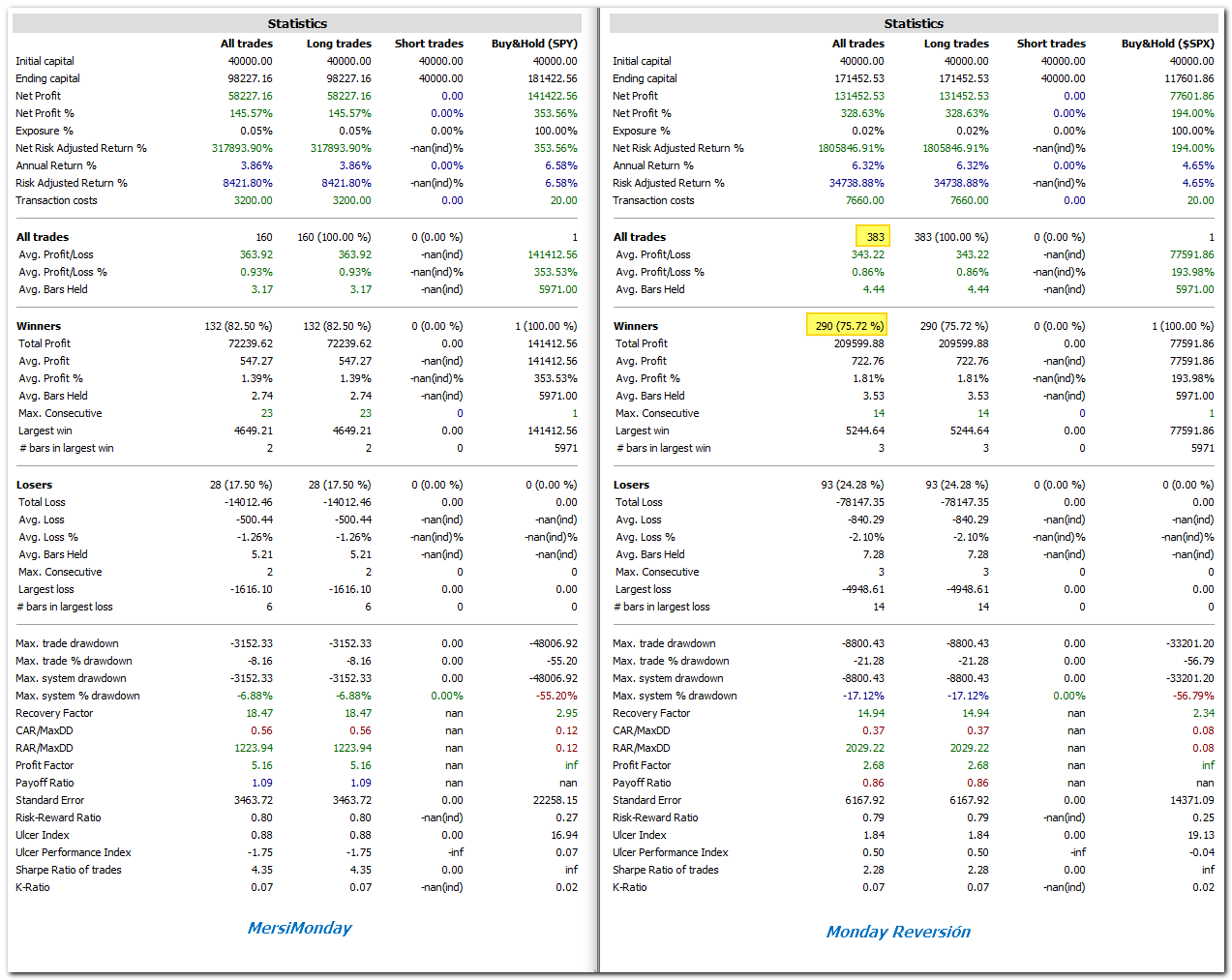Select Sharpe Ratio 4.35 in MersiMonday All trades column

tap(262, 870)
